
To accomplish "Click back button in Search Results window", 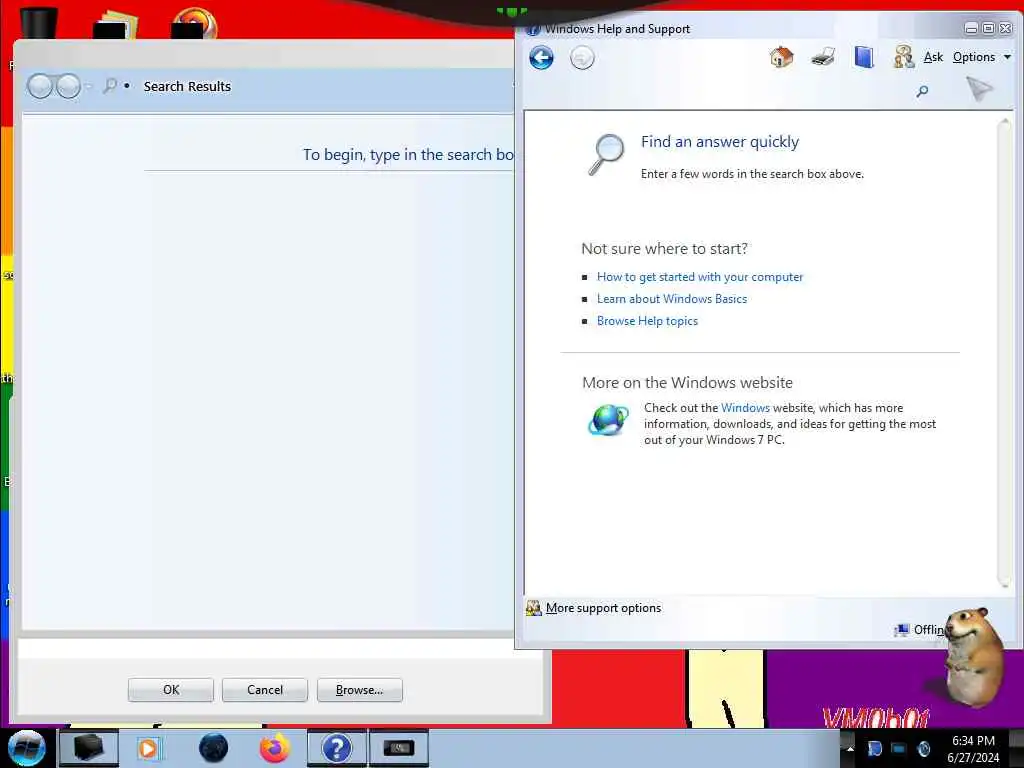I will (40, 86).
